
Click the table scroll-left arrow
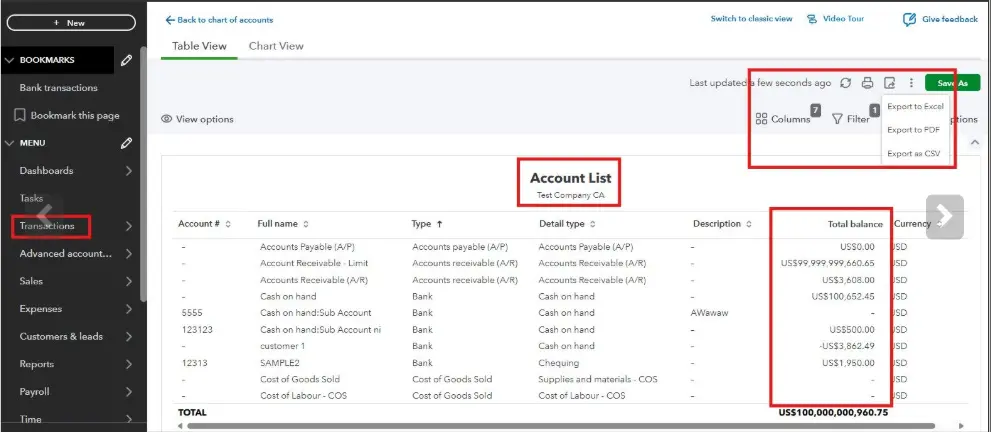click(x=181, y=426)
